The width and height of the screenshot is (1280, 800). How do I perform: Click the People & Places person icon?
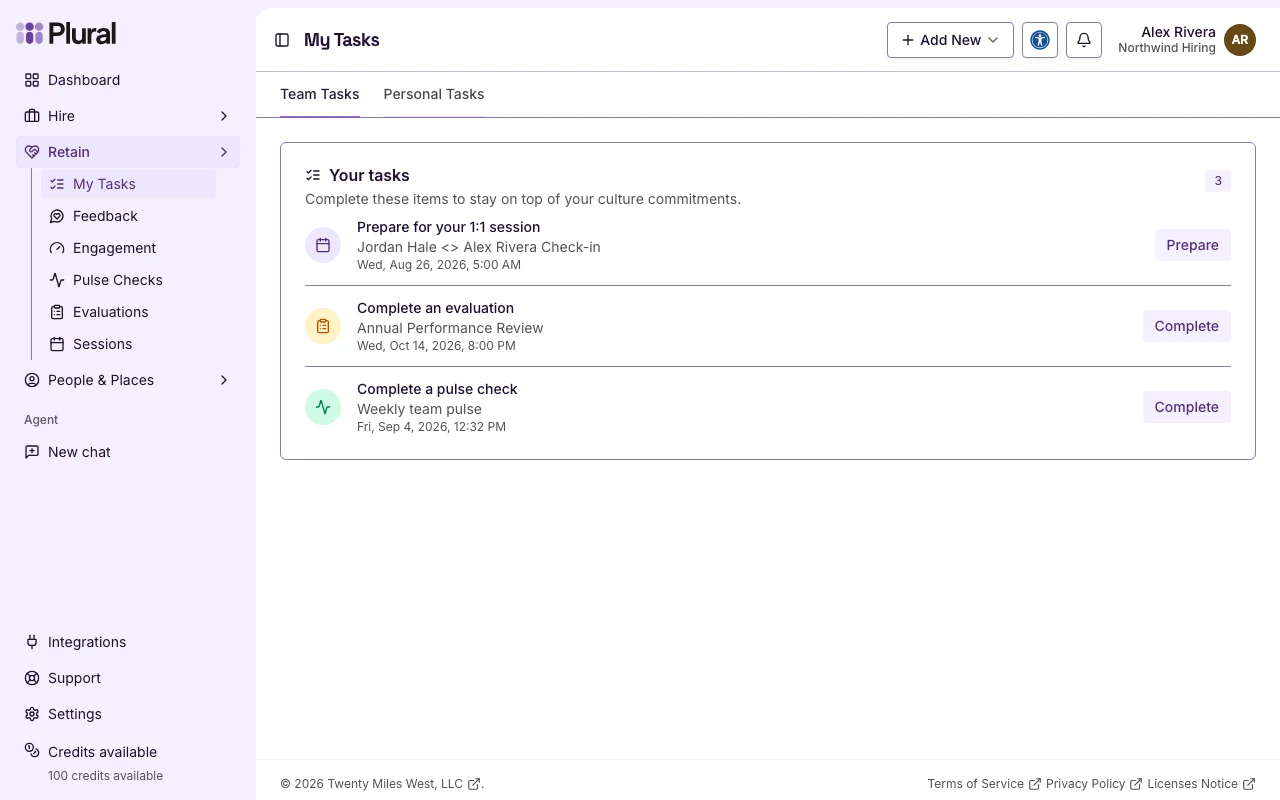[x=32, y=380]
